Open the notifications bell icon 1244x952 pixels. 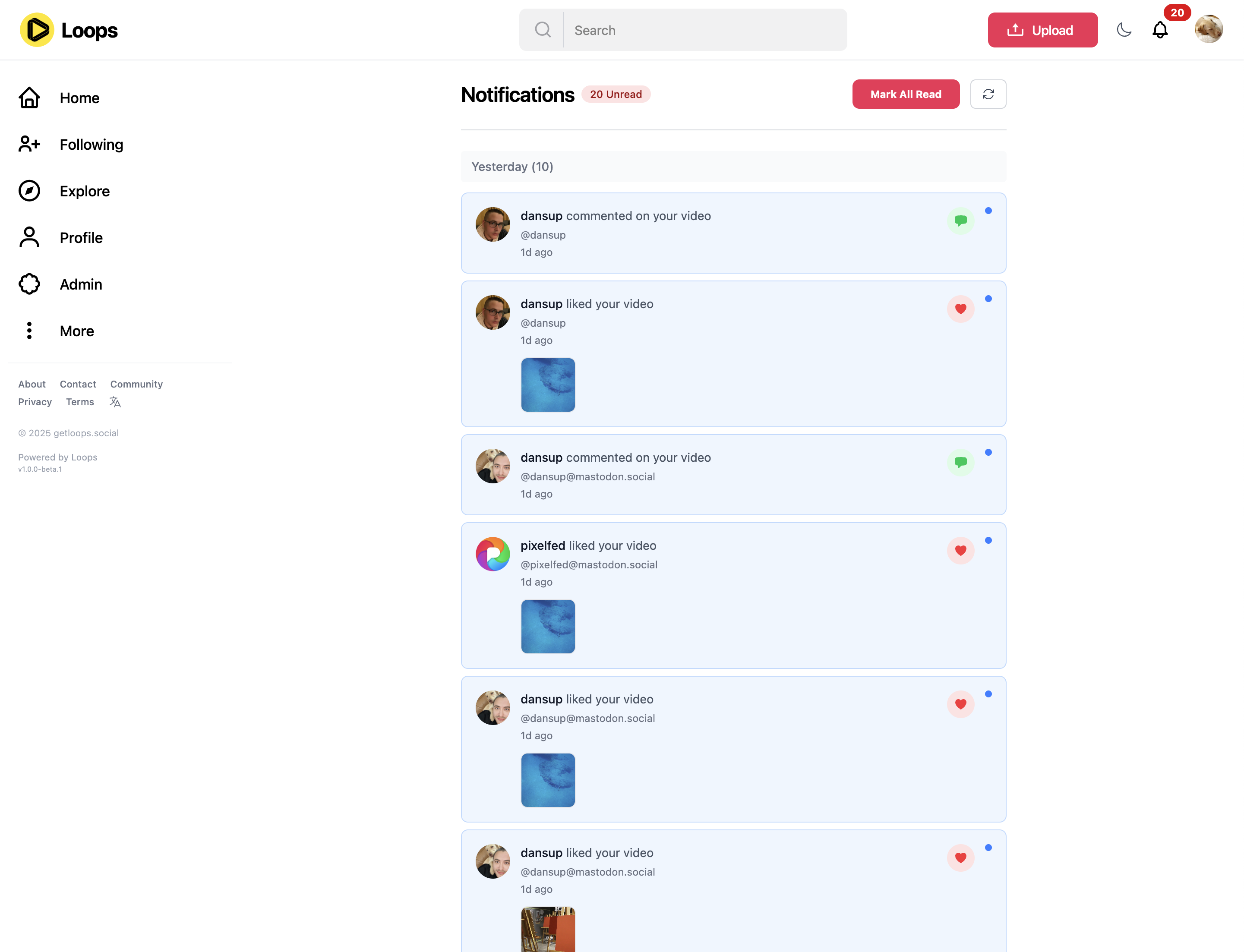1160,30
